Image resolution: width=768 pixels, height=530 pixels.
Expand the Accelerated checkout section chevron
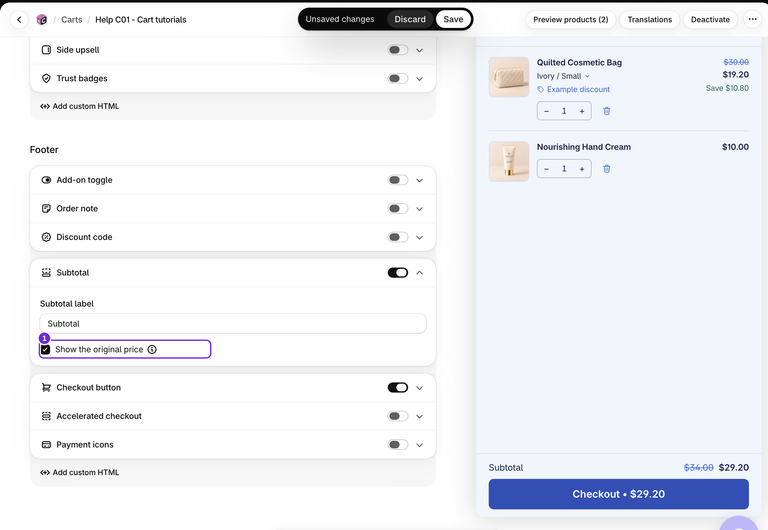(x=420, y=416)
